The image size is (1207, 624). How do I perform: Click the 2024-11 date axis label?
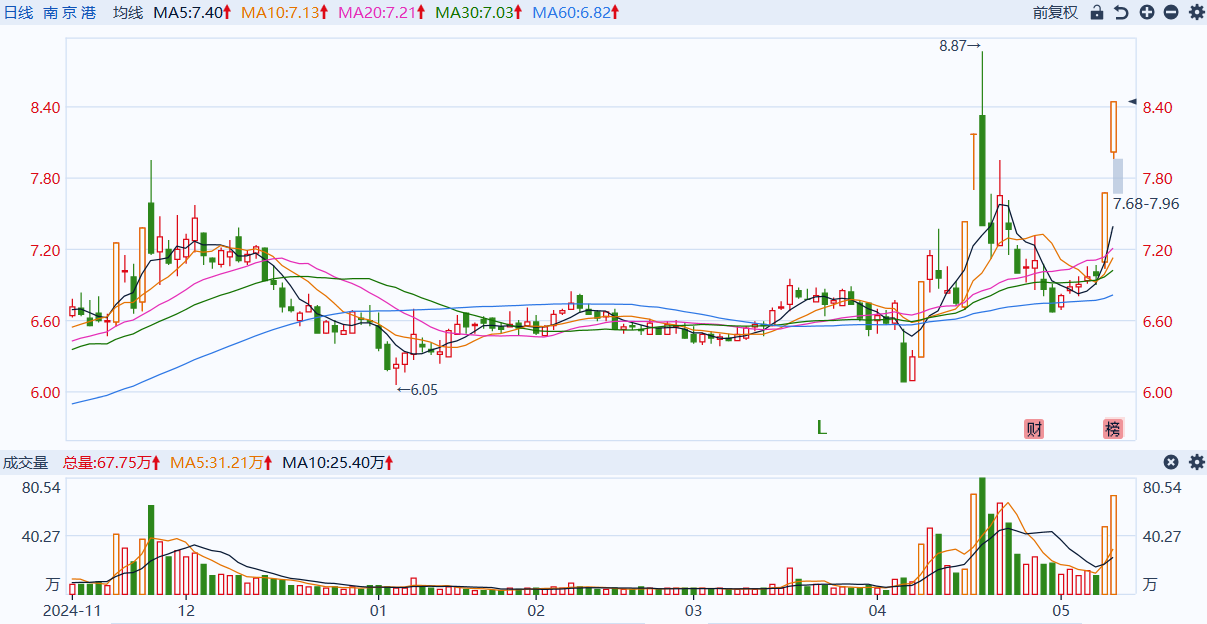pyautogui.click(x=73, y=609)
